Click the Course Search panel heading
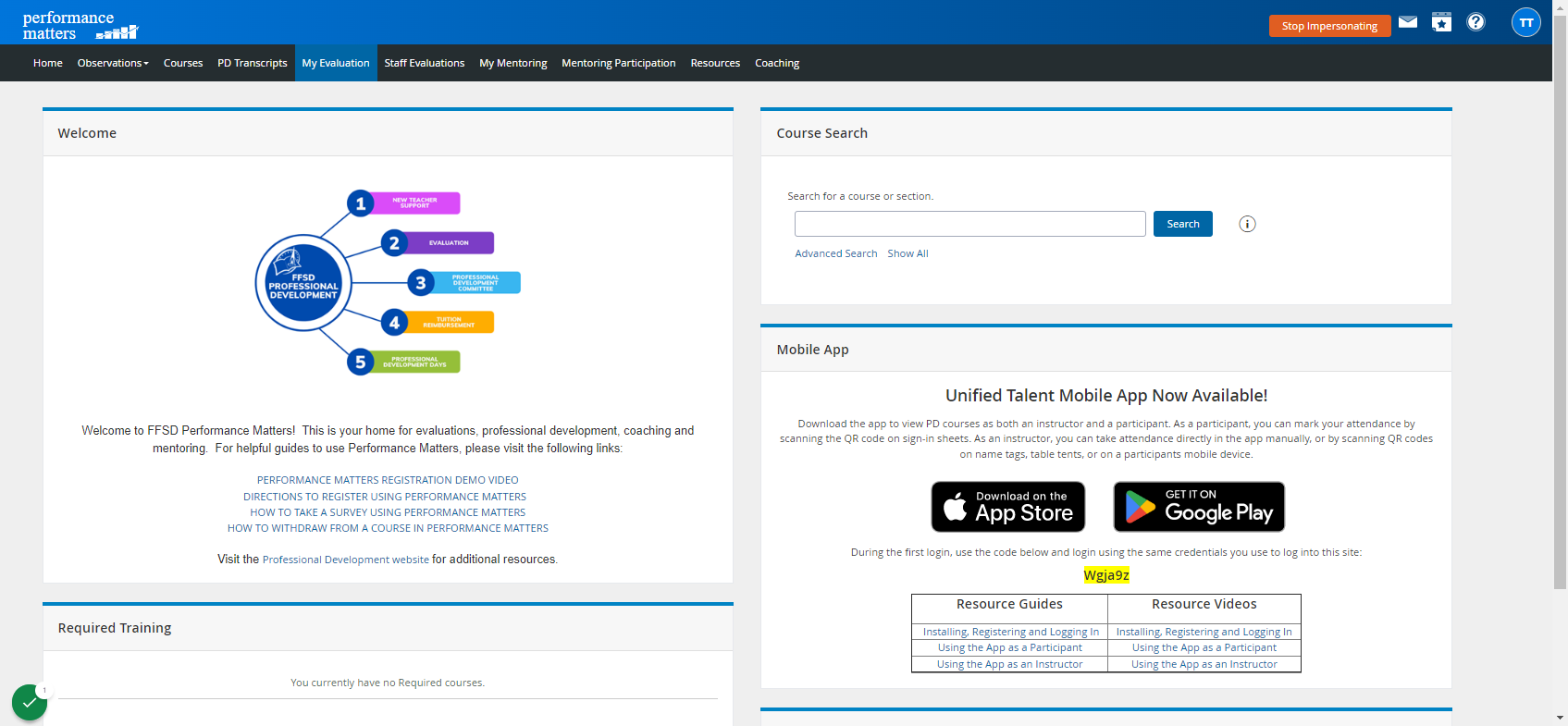This screenshot has width=1568, height=726. pos(821,133)
